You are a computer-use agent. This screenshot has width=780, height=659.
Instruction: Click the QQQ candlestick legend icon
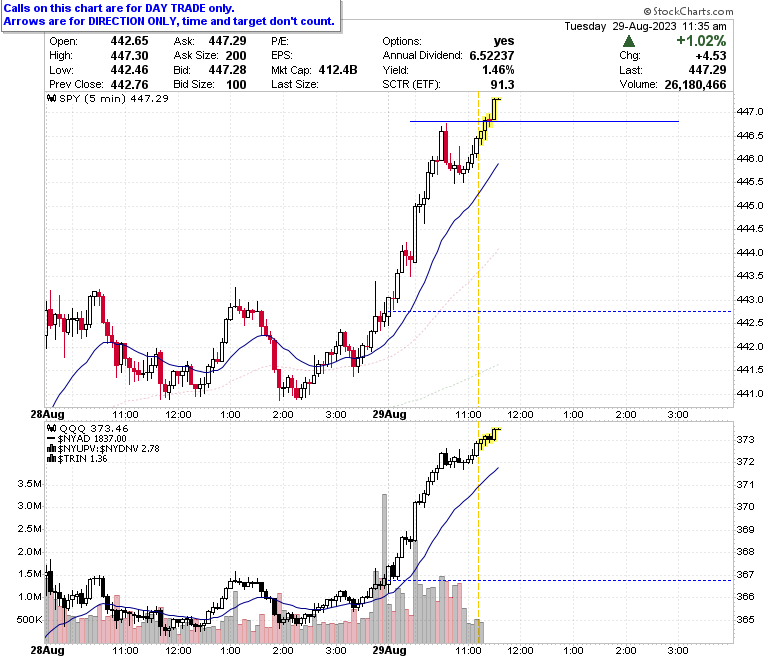51,428
